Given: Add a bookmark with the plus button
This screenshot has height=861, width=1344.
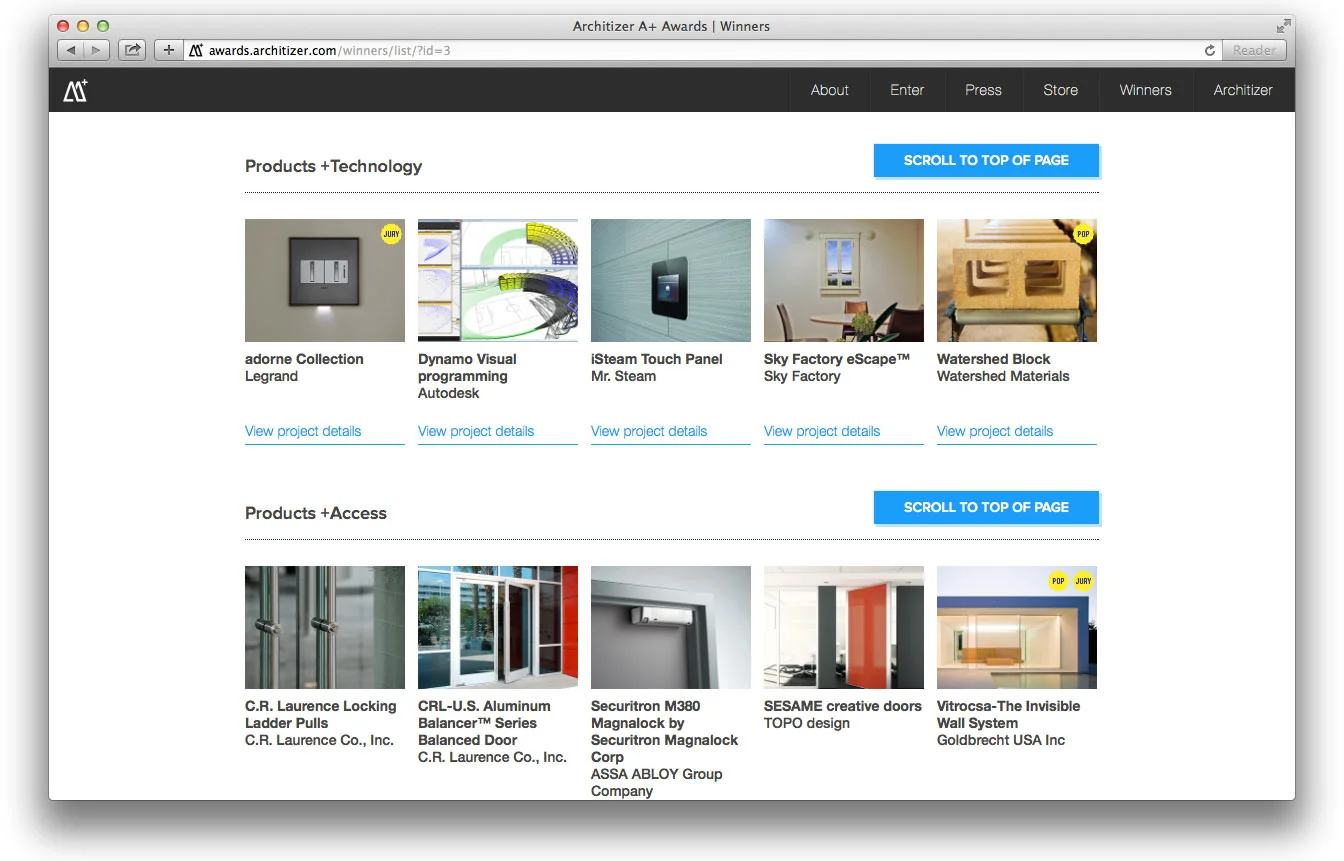Looking at the screenshot, I should coord(168,50).
